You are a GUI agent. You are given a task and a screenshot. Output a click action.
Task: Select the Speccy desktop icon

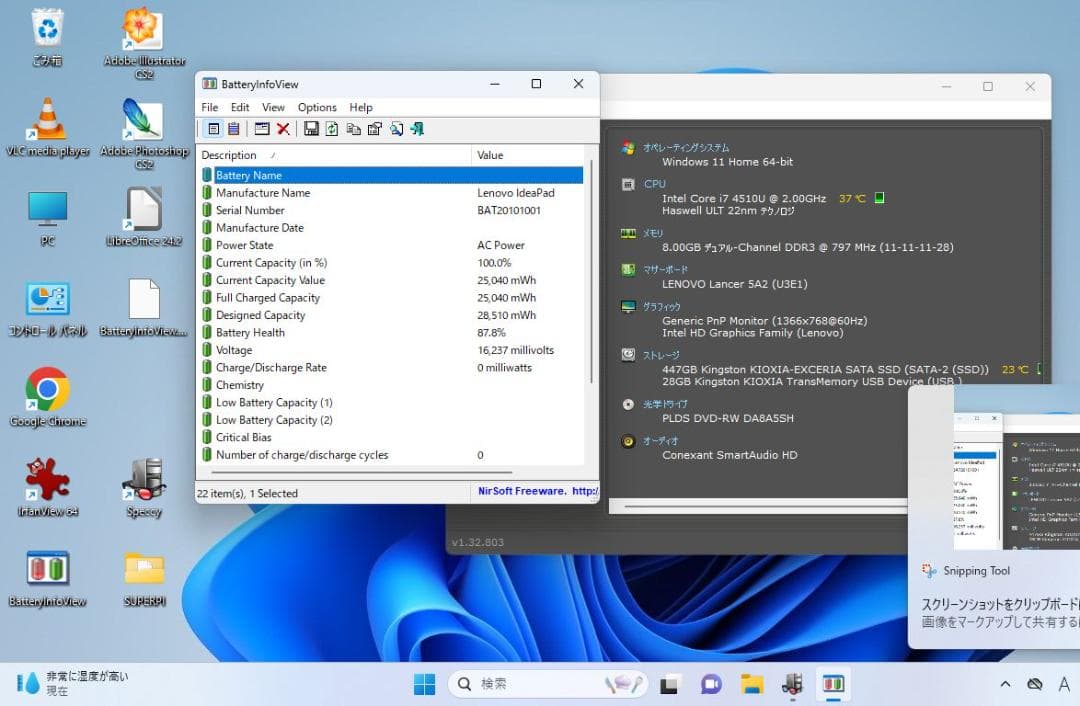pos(144,486)
